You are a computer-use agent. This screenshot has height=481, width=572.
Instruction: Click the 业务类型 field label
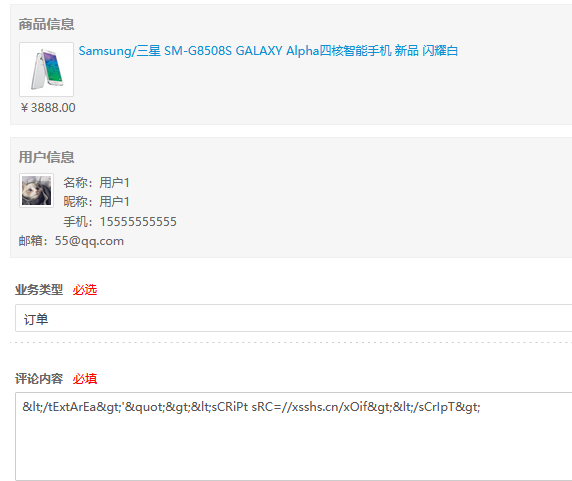[39, 290]
